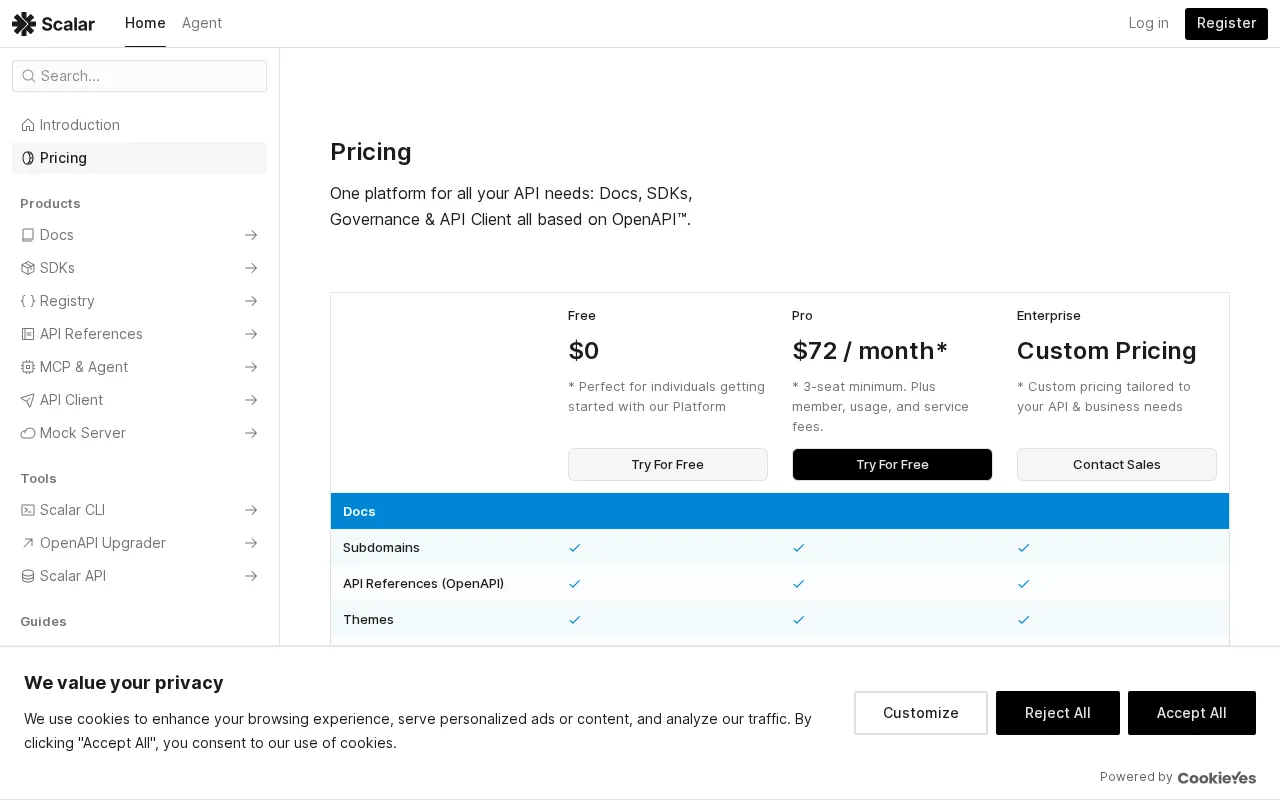
Task: Click the SDKs cube icon
Action: (28, 268)
